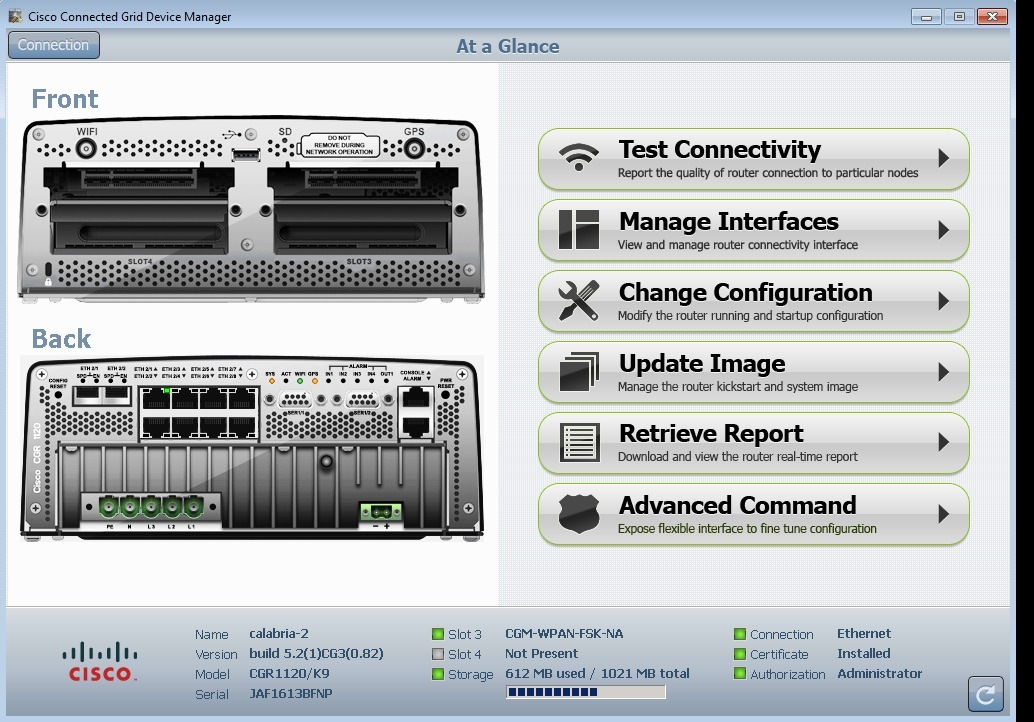Minimize the Device Manager window

point(926,16)
